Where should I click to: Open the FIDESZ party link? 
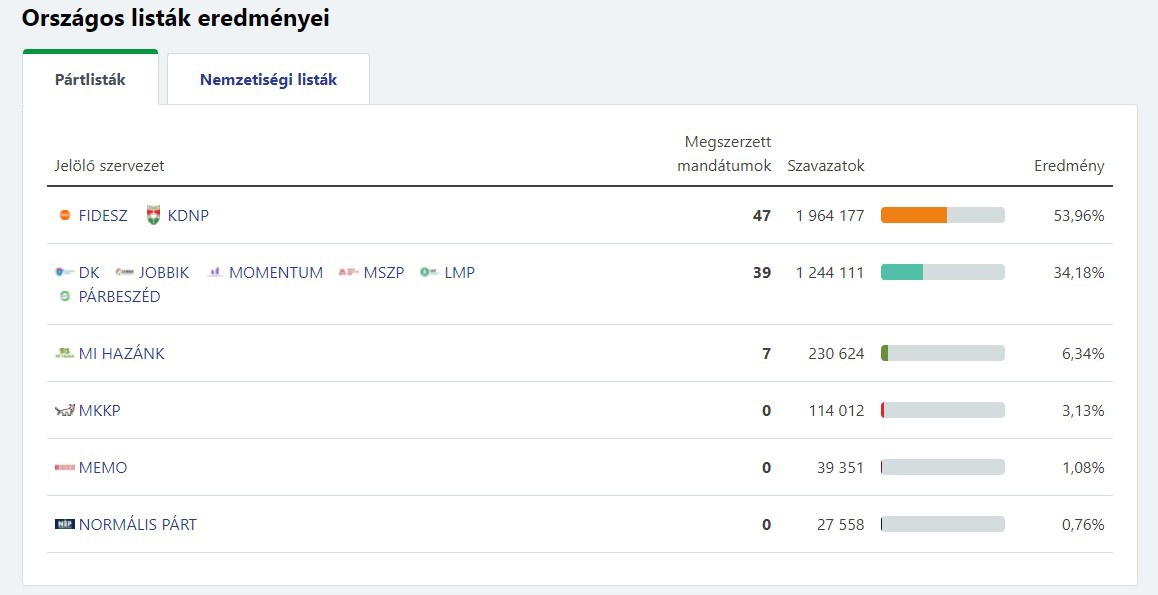click(103, 216)
